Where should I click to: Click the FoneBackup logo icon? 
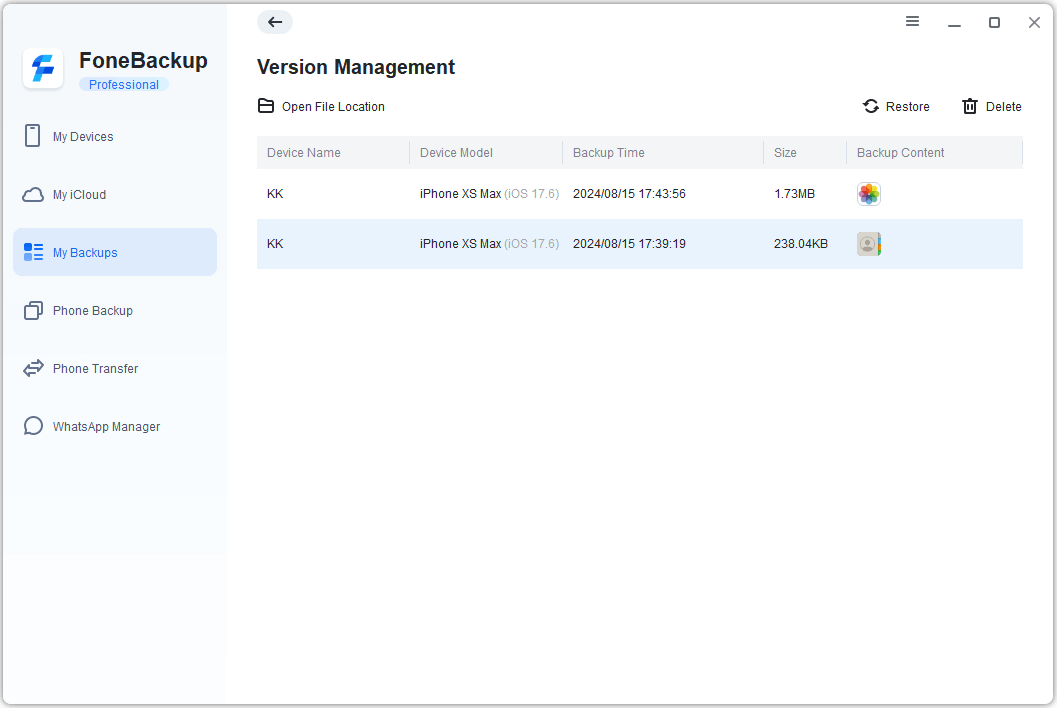pyautogui.click(x=43, y=69)
